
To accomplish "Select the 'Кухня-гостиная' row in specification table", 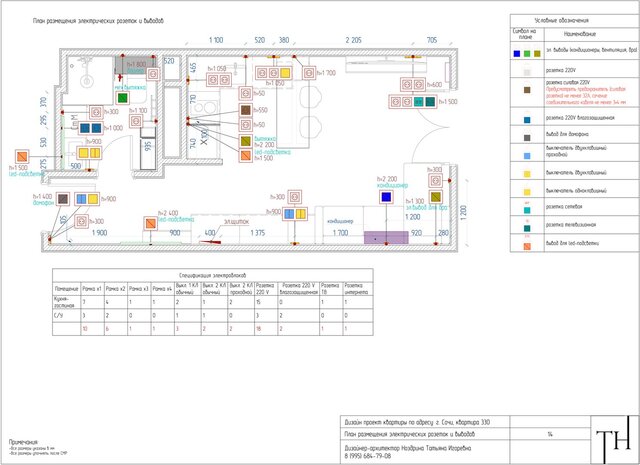I will [x=65, y=301].
